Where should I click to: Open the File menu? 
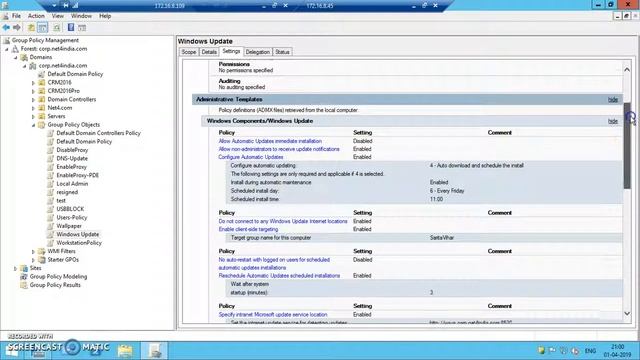[16, 16]
